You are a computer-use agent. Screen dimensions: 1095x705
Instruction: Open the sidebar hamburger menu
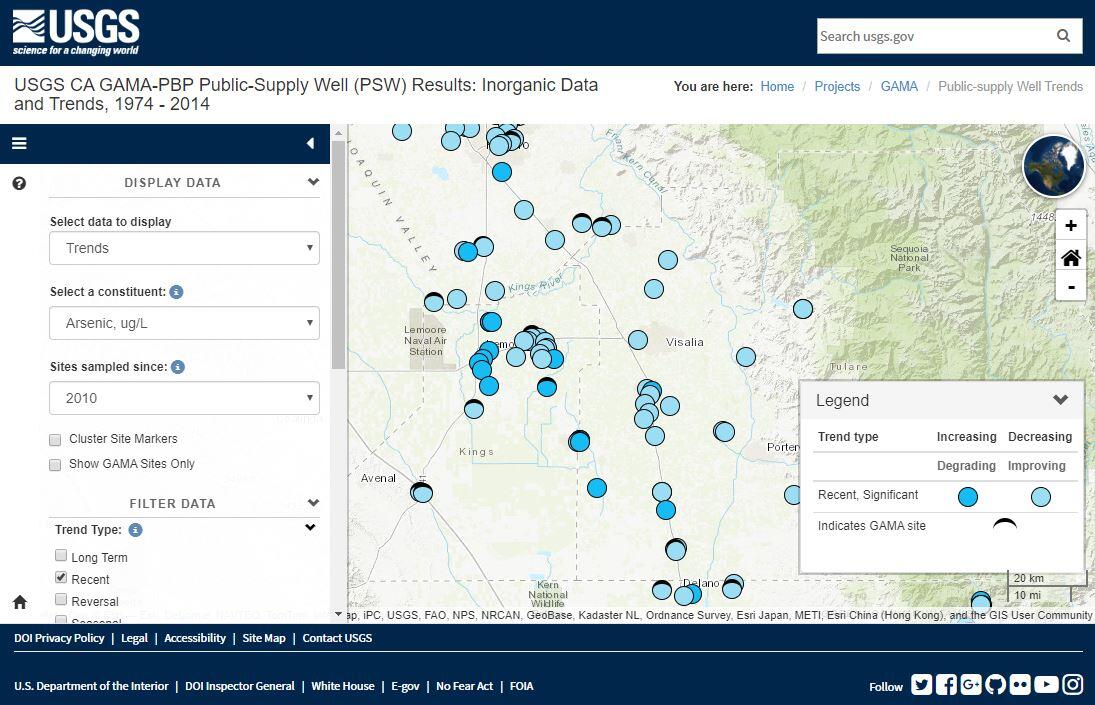click(x=19, y=143)
